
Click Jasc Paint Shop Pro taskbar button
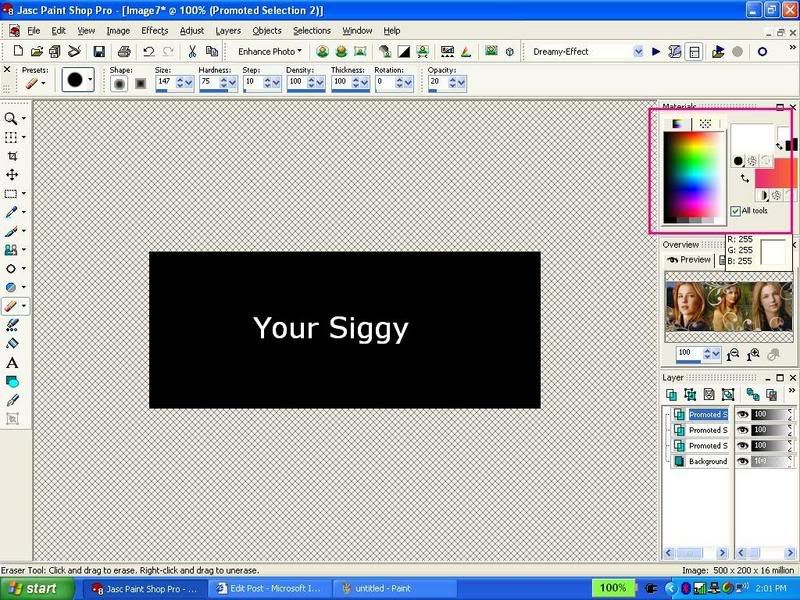click(144, 589)
